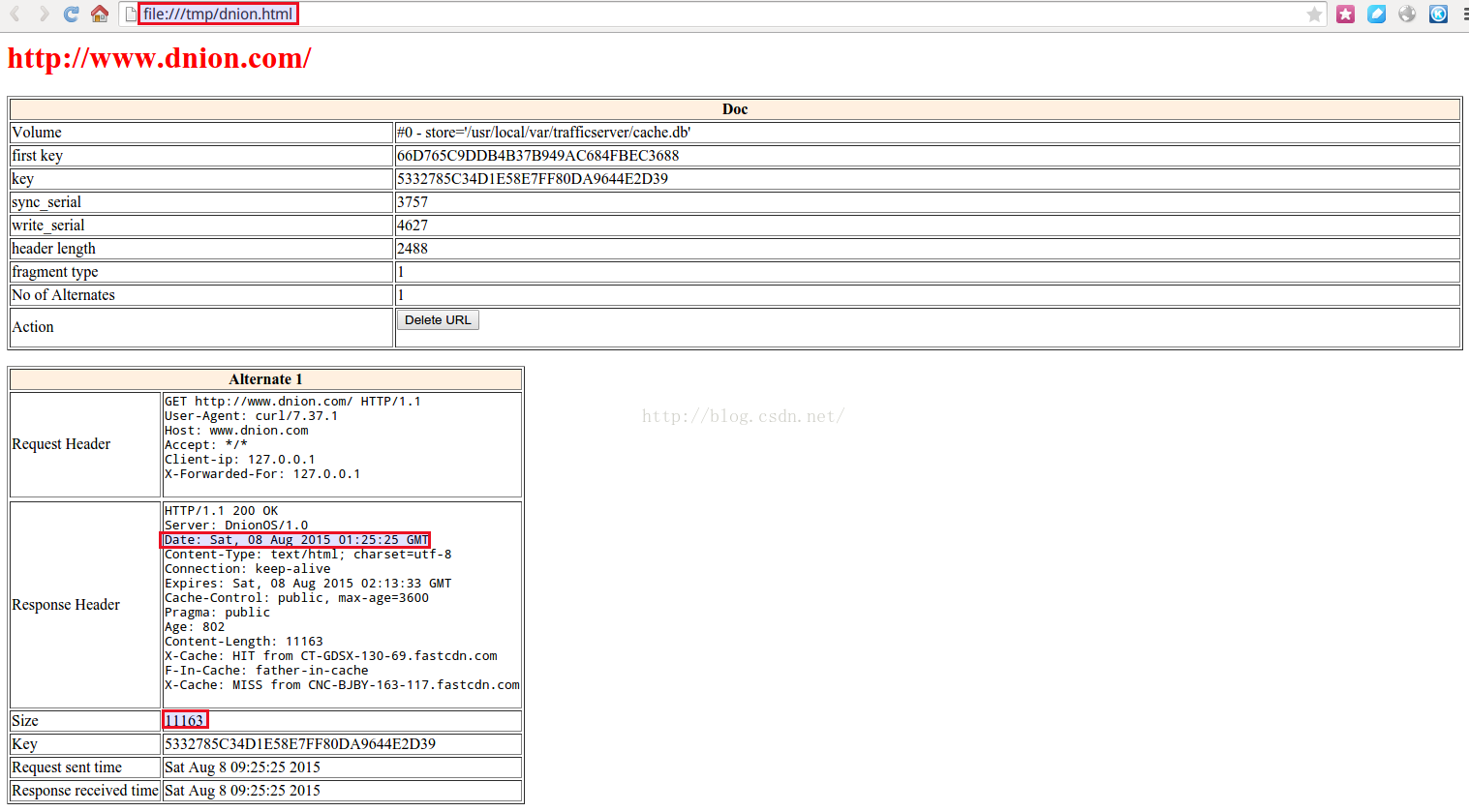Select the User-Agent: curl/7.37.1 line
Screen dimensions: 1469x812
pyautogui.click(x=252, y=416)
